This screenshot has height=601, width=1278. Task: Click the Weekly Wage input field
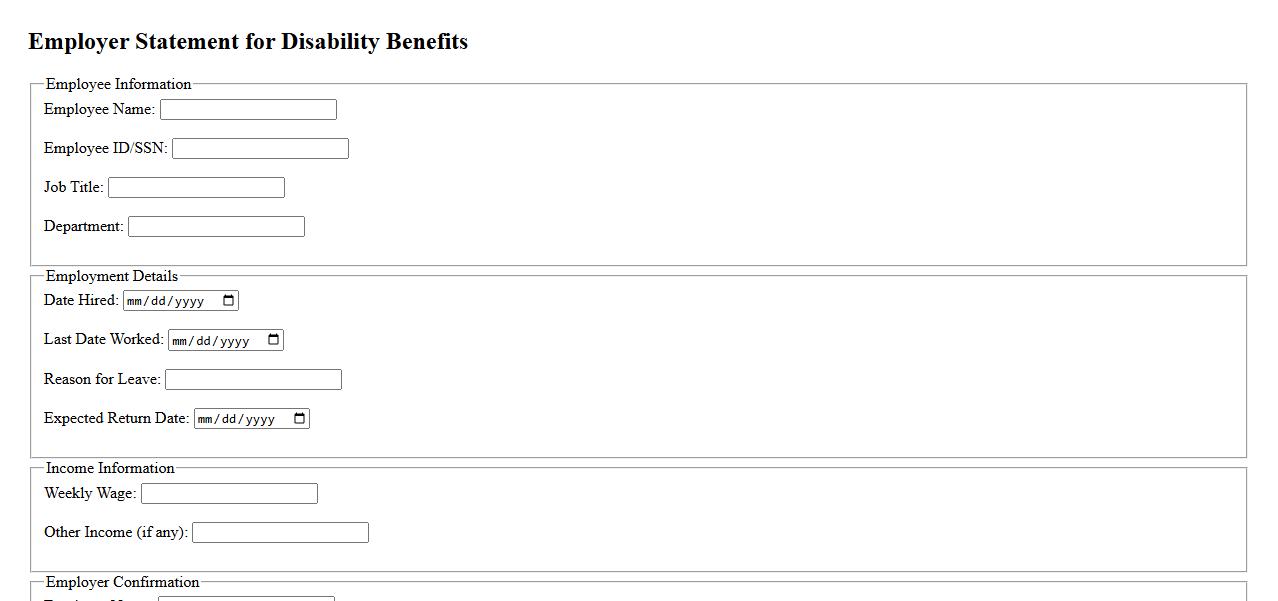(x=229, y=494)
